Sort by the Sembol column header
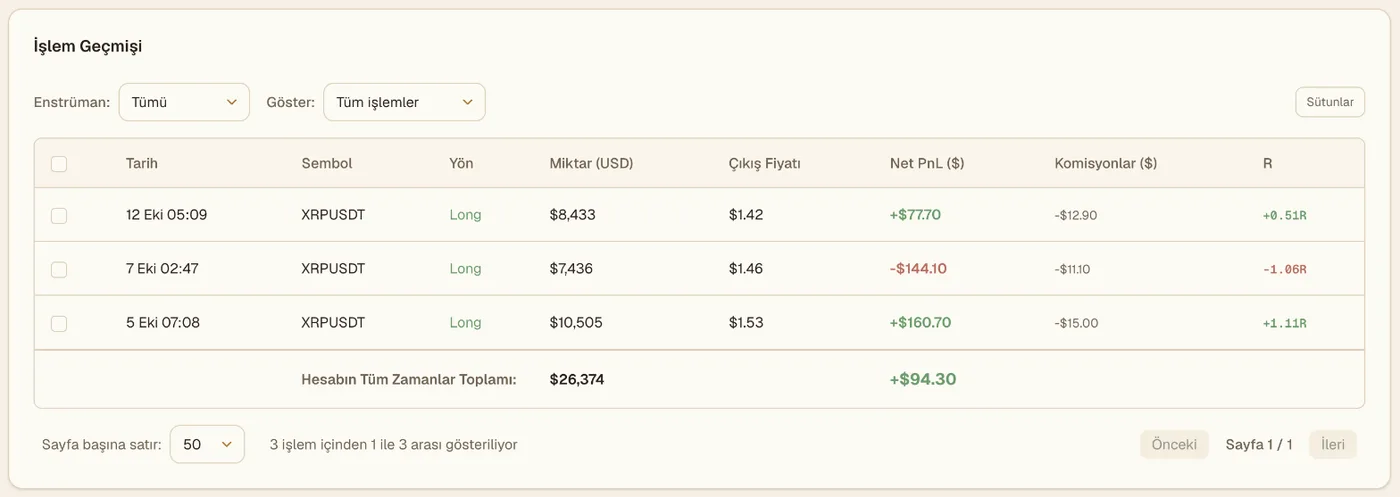The height and width of the screenshot is (497, 1400). [327, 163]
